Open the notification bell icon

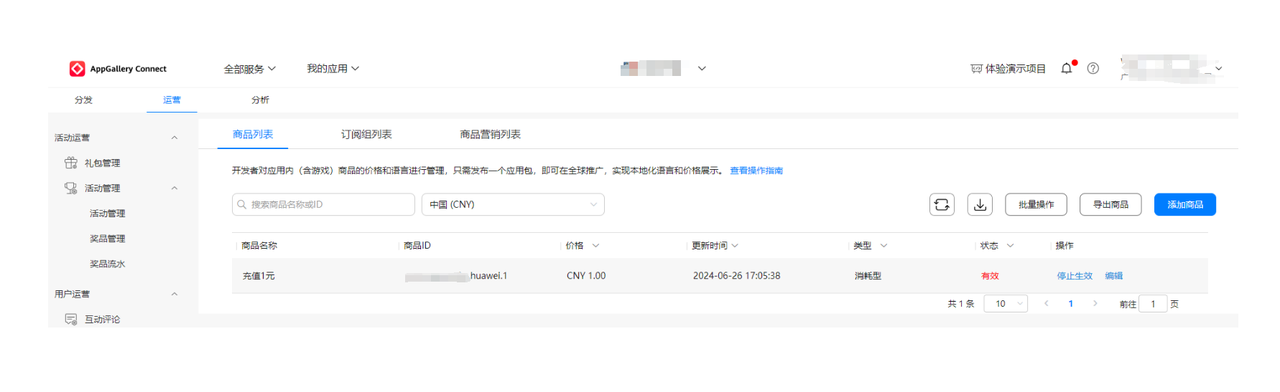click(1067, 68)
